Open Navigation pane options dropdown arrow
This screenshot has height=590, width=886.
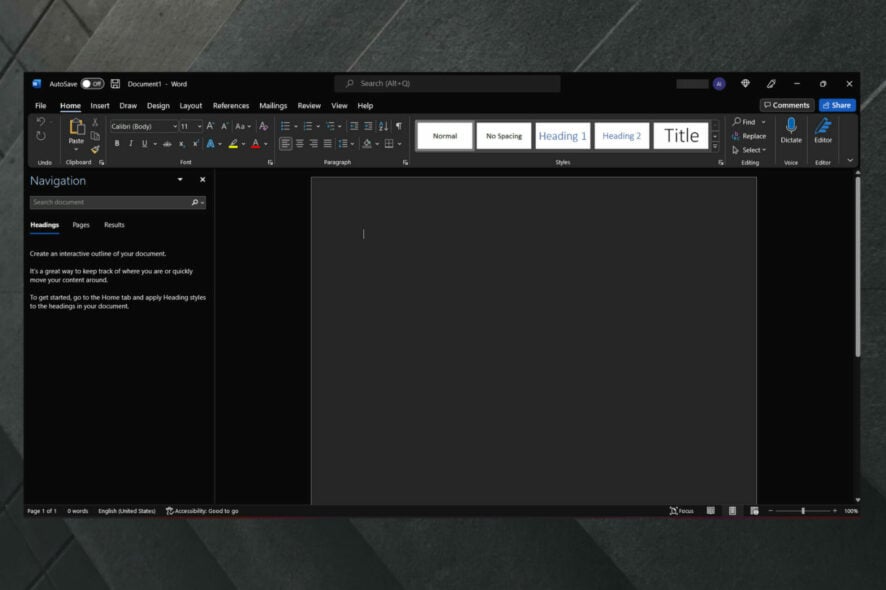(x=180, y=180)
